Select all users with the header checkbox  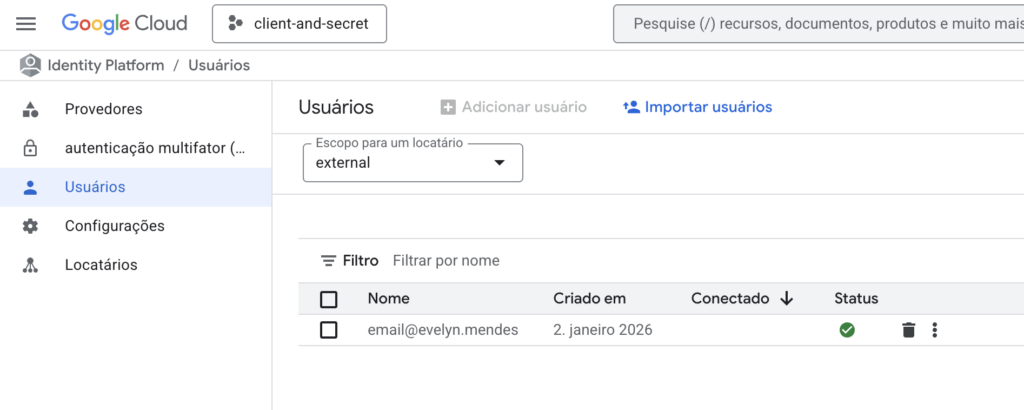tap(329, 299)
